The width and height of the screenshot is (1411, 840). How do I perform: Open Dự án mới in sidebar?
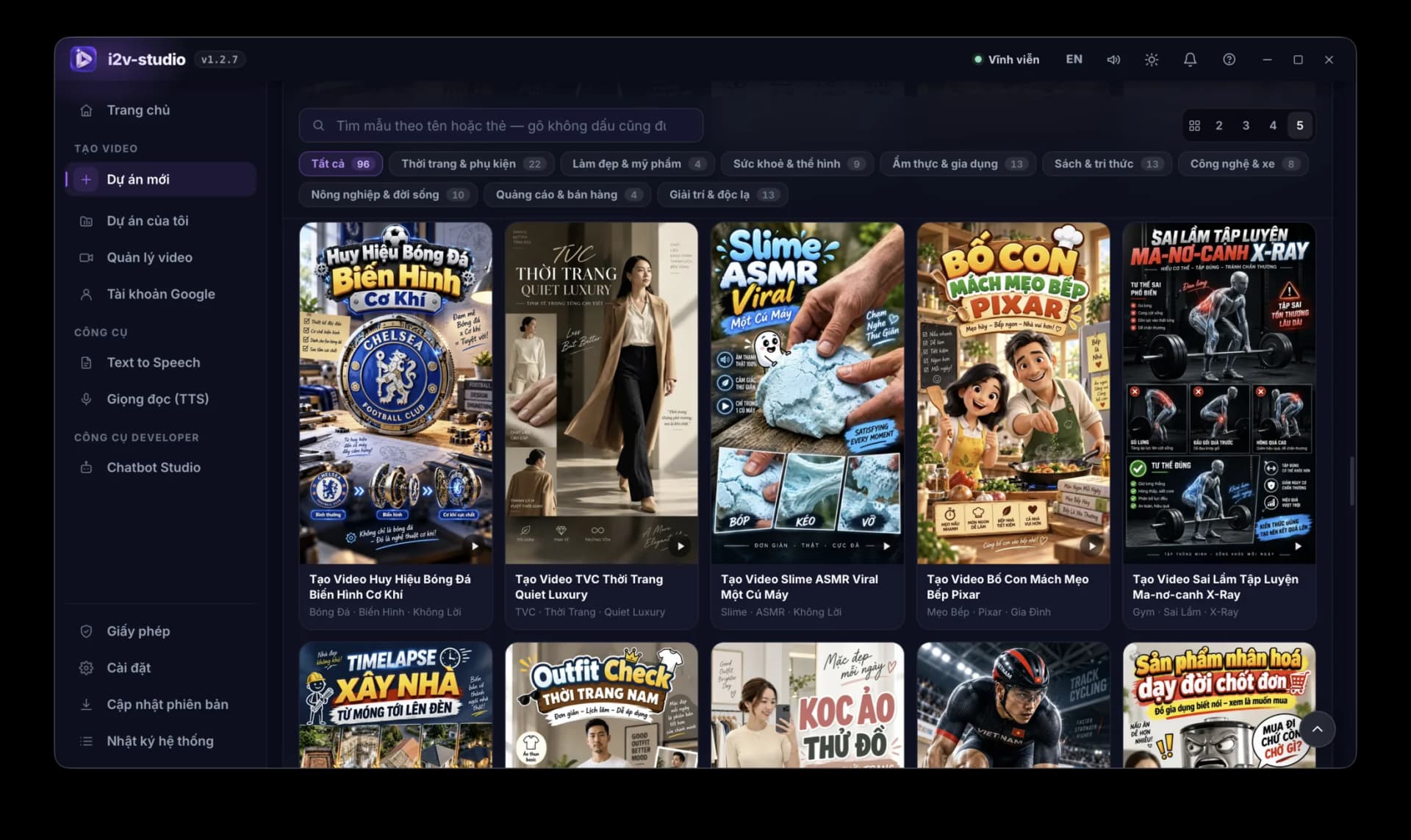point(160,179)
